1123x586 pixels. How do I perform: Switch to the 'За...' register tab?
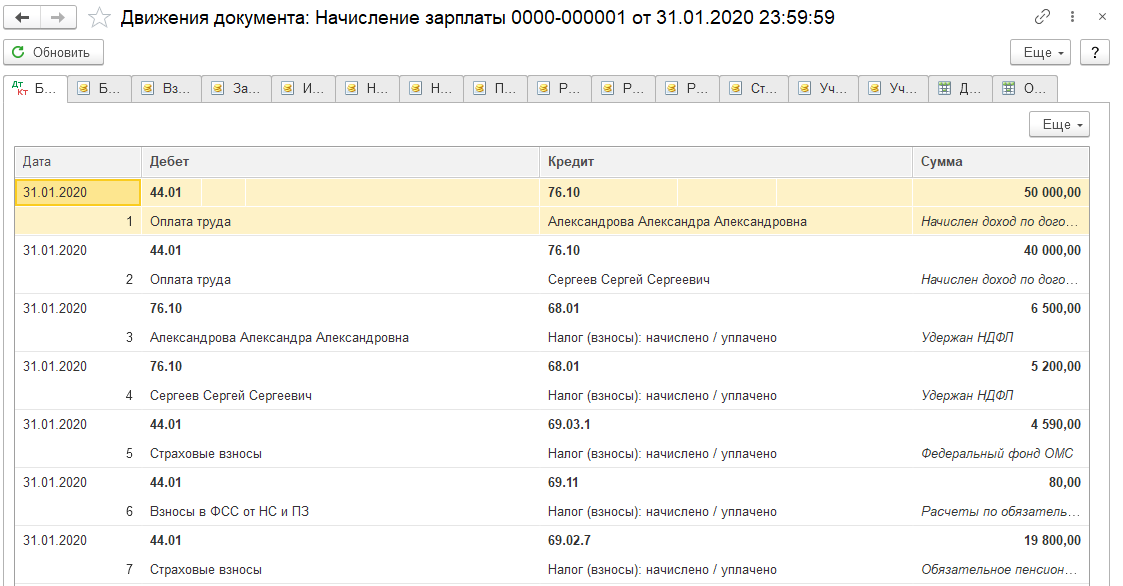tap(235, 89)
